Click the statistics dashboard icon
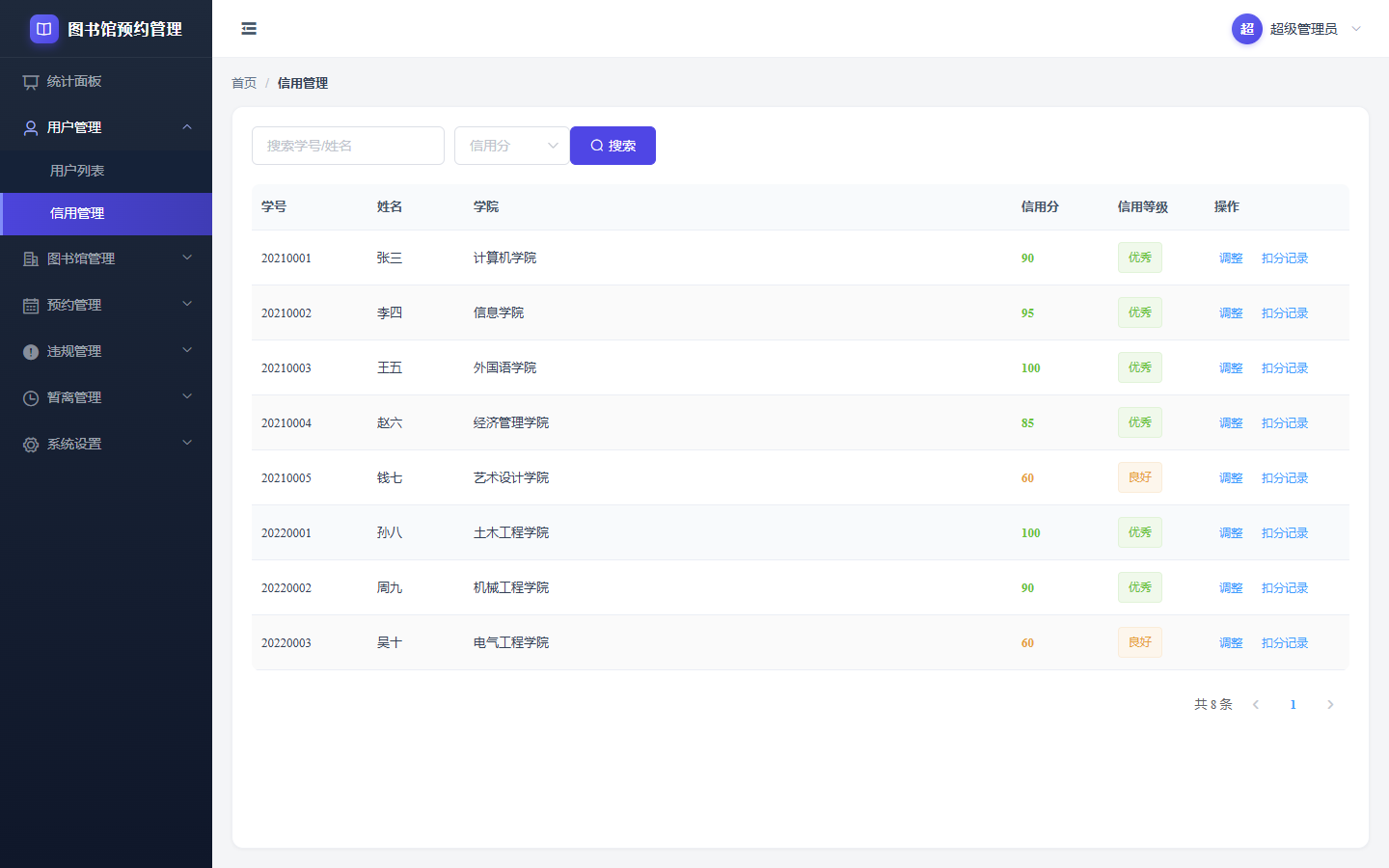This screenshot has height=868, width=1389. [x=31, y=82]
